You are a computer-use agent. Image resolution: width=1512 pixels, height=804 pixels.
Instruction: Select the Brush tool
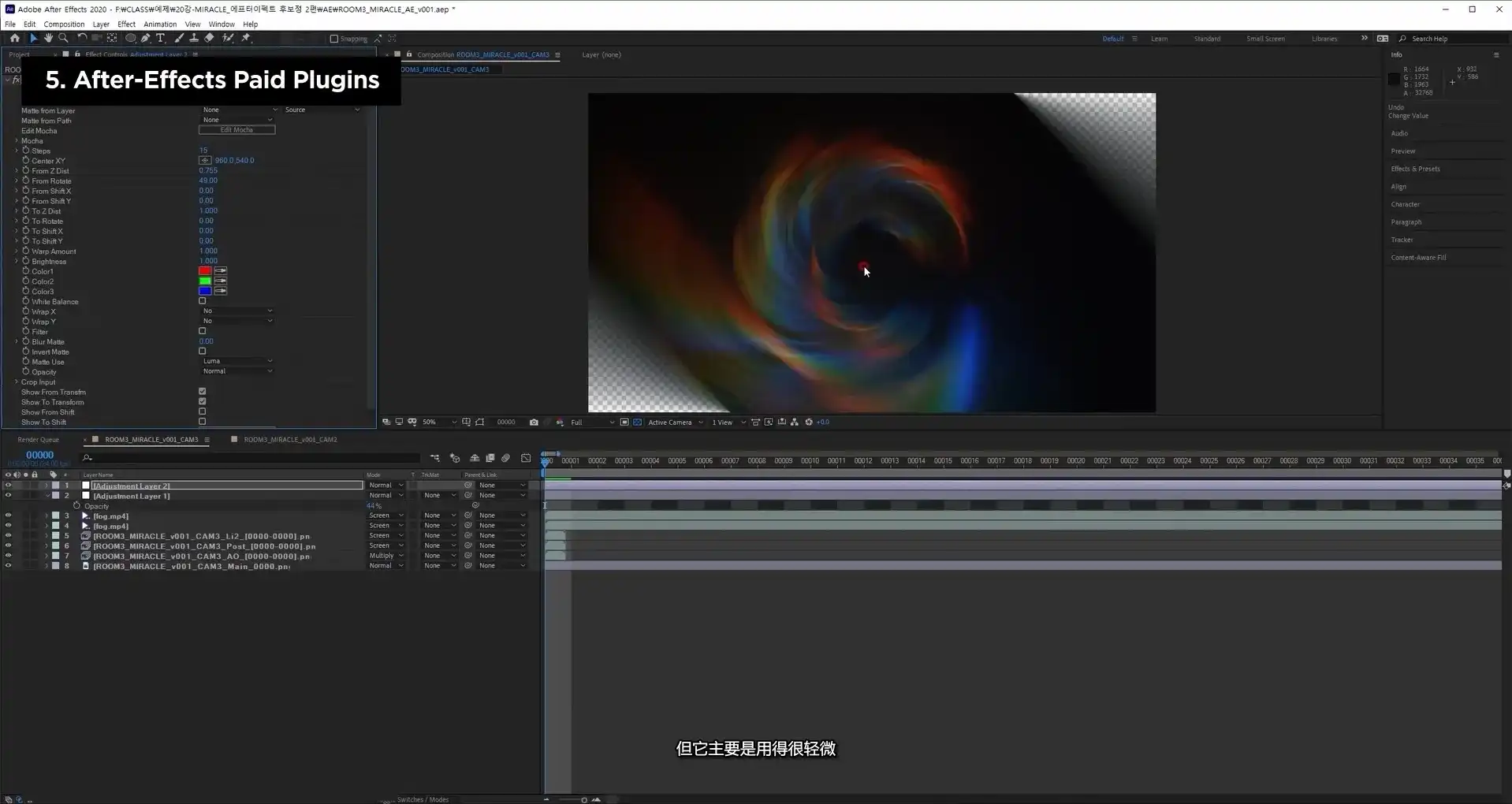(179, 38)
